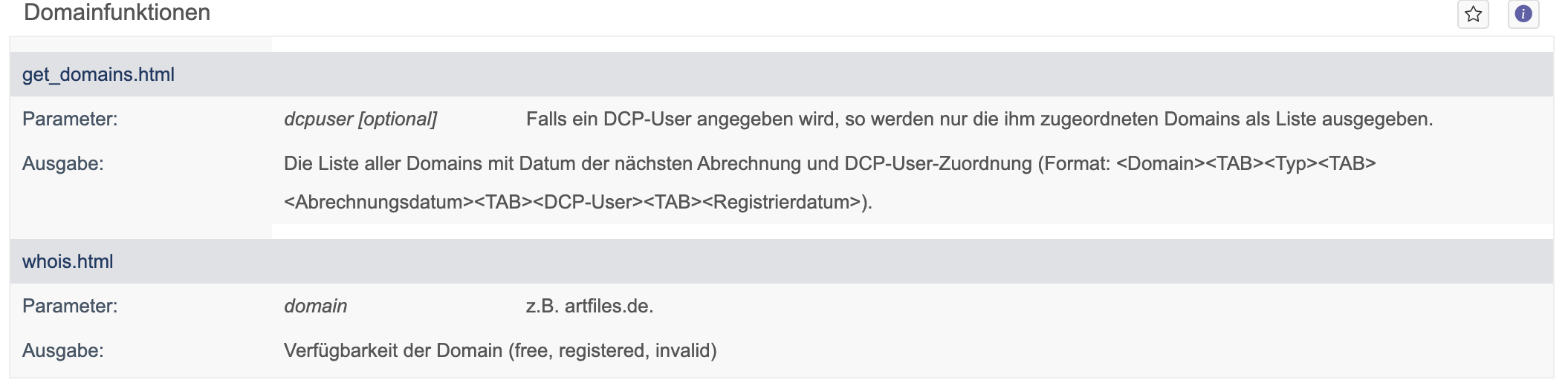This screenshot has width=1568, height=380.
Task: Click the 'Falls ein DCP-User angegeben' description
Action: (x=979, y=119)
